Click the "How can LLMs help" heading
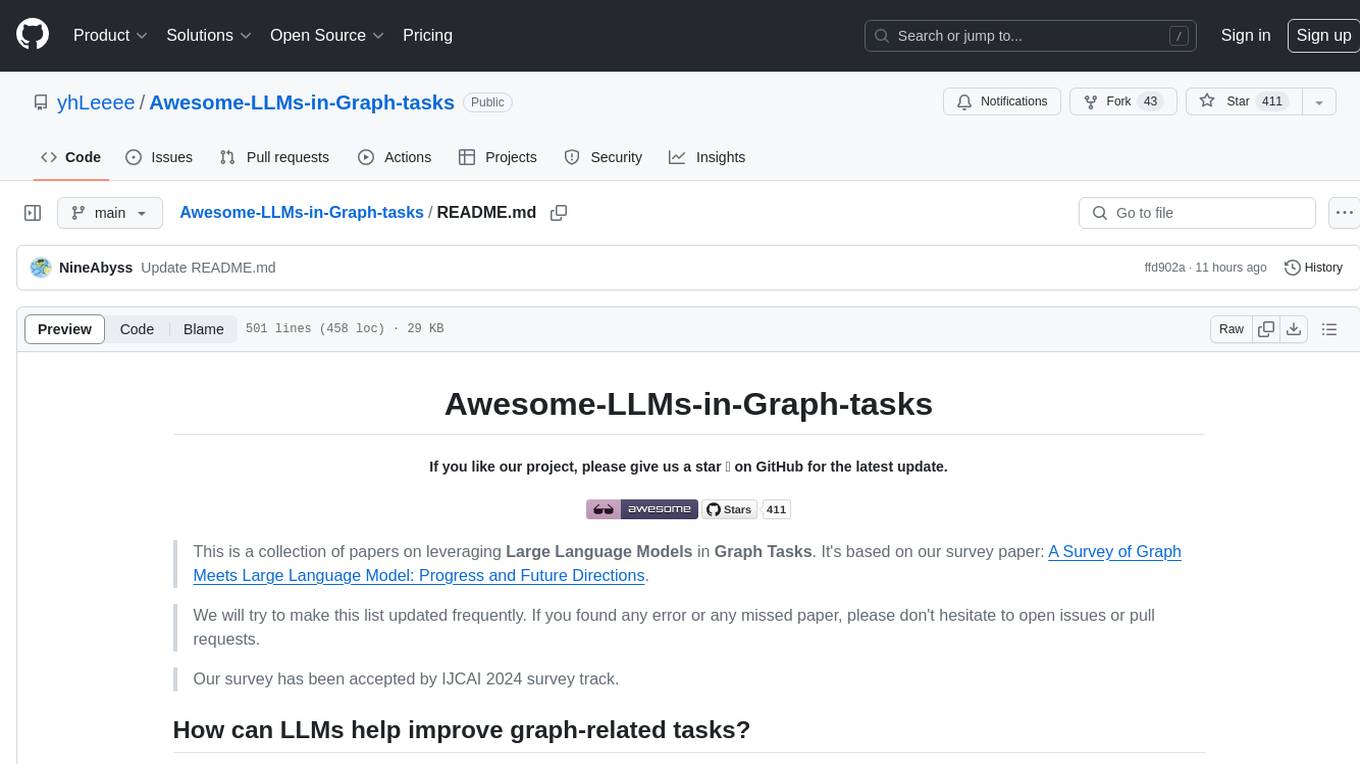 (461, 729)
